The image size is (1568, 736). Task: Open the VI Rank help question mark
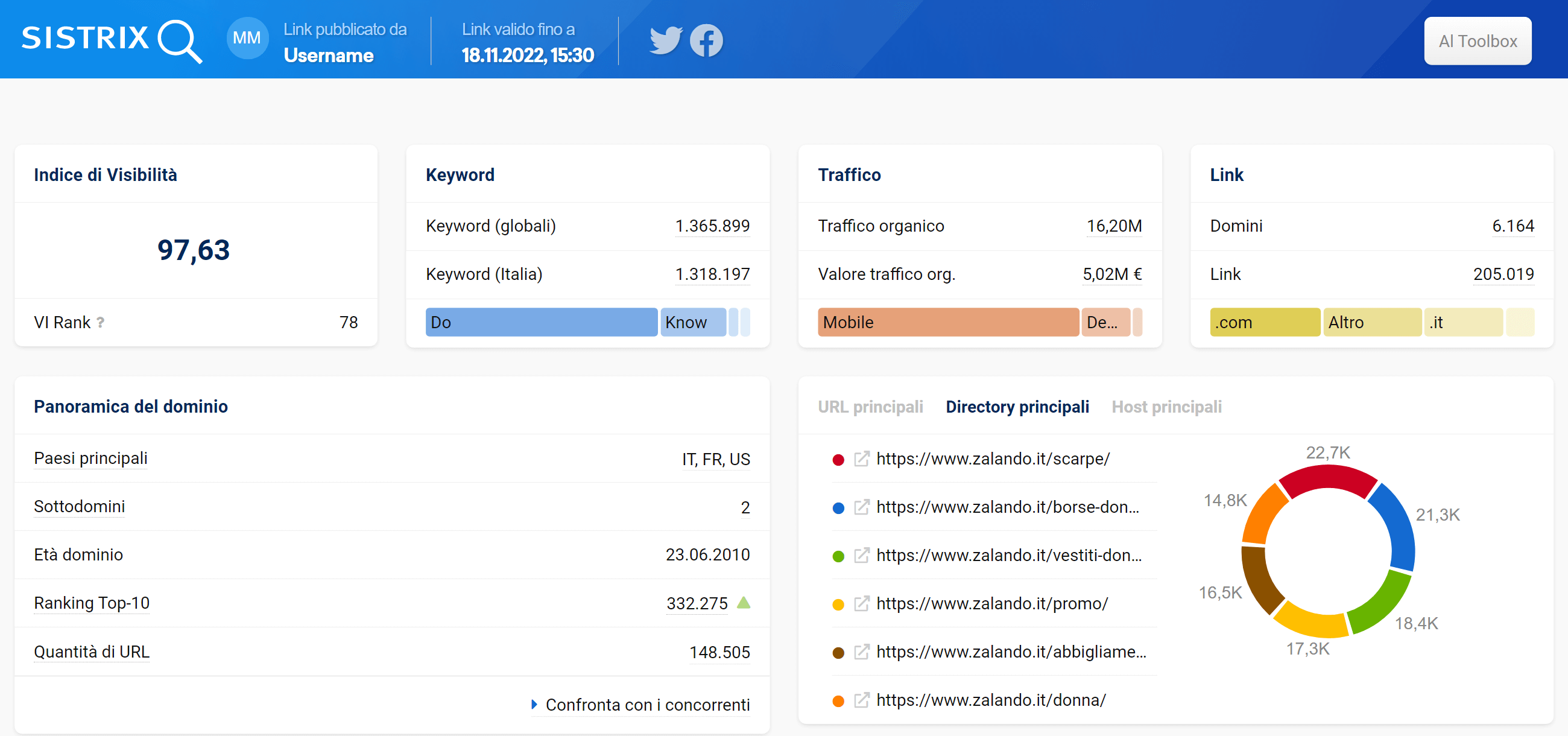tap(101, 322)
